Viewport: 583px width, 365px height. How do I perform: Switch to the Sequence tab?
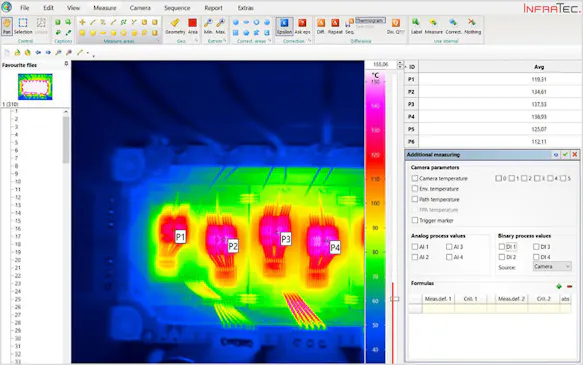pyautogui.click(x=177, y=8)
